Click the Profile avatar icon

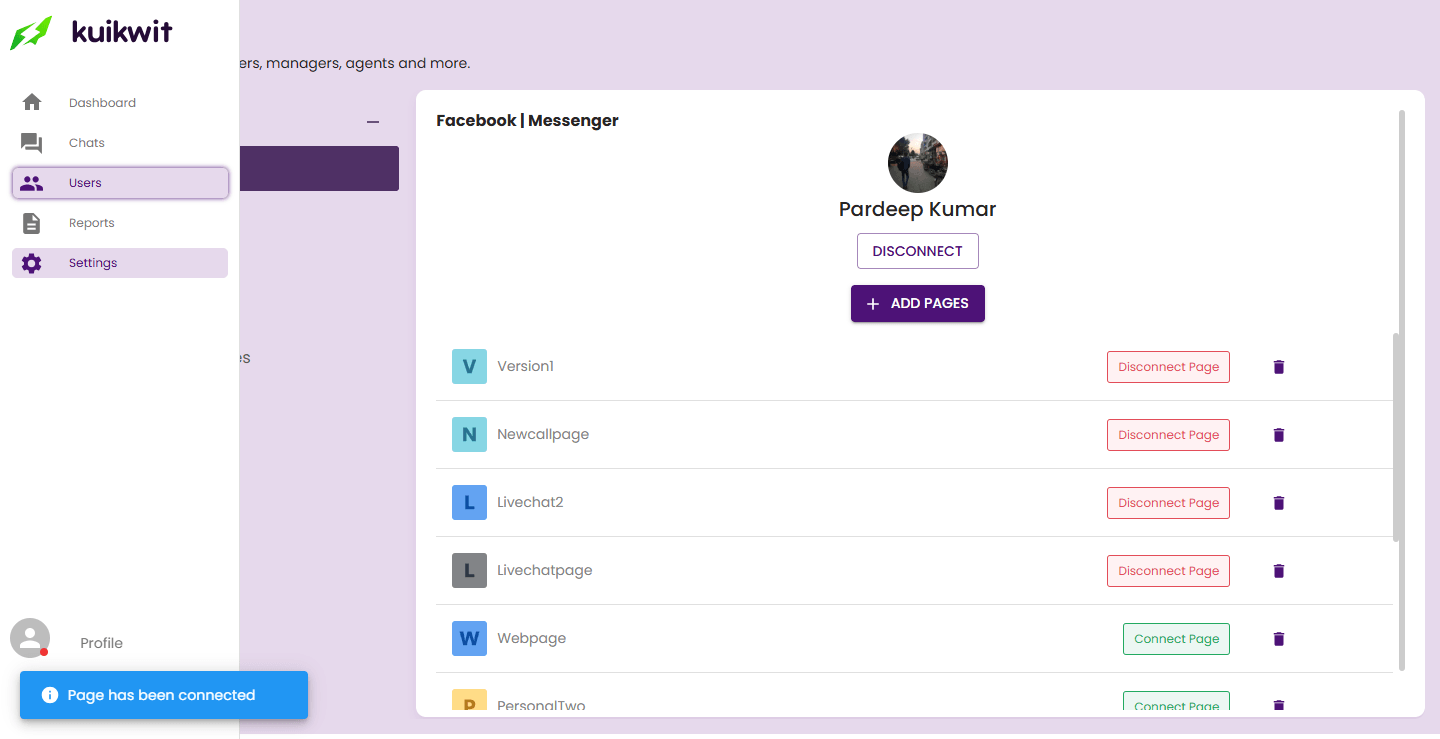click(30, 638)
